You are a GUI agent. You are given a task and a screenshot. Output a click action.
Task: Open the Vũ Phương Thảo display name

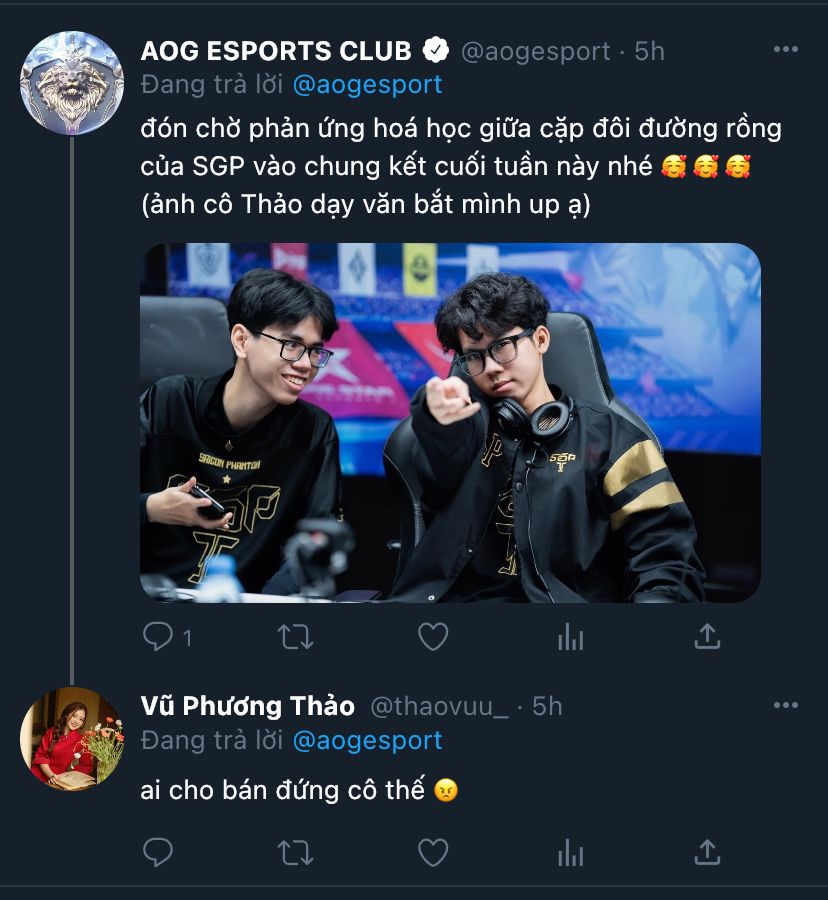coord(248,706)
